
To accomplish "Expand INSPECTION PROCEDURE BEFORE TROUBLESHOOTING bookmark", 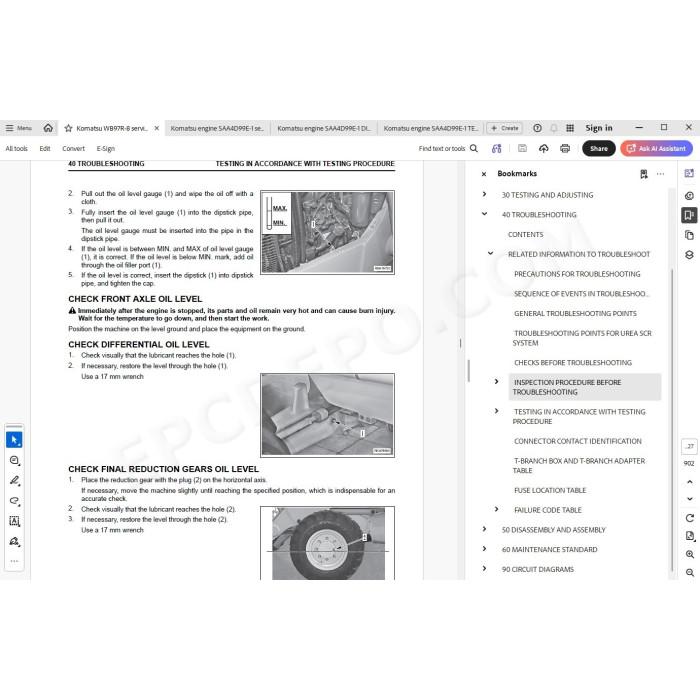I will click(496, 381).
